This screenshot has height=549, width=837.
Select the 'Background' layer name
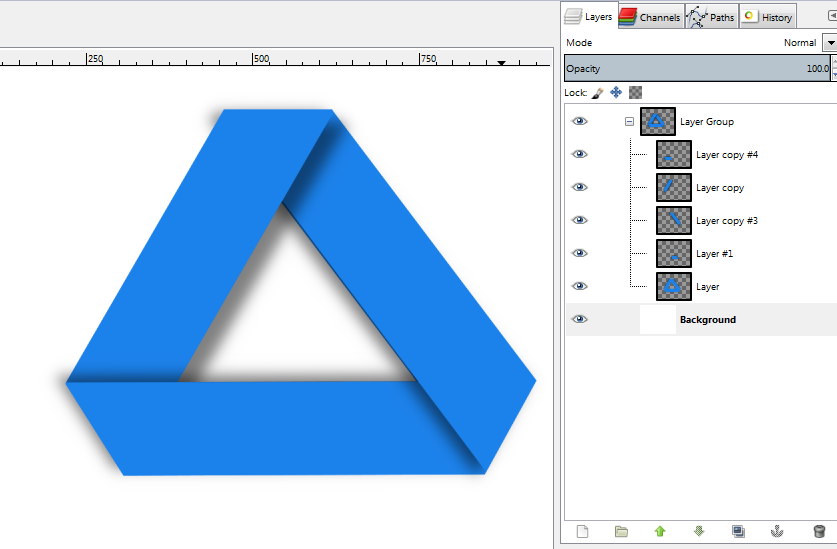click(708, 319)
